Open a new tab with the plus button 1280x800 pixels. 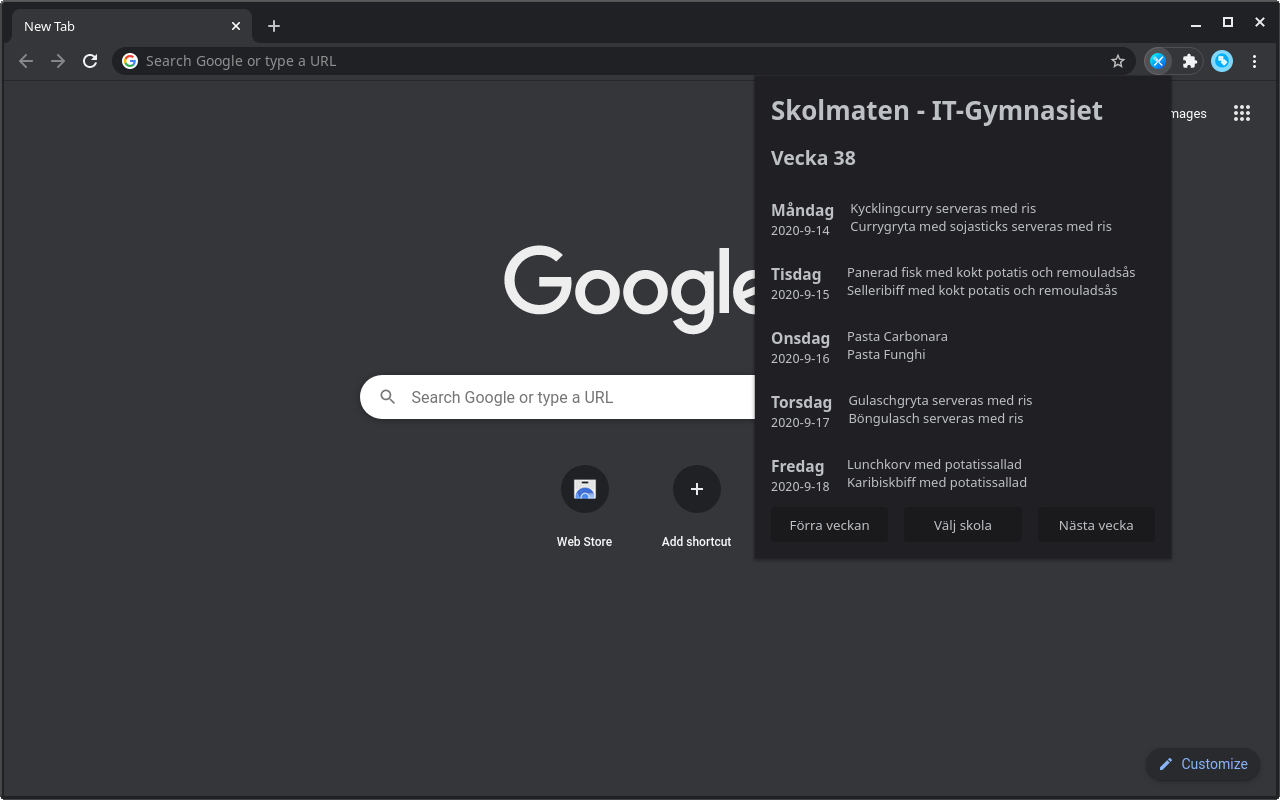coord(274,25)
